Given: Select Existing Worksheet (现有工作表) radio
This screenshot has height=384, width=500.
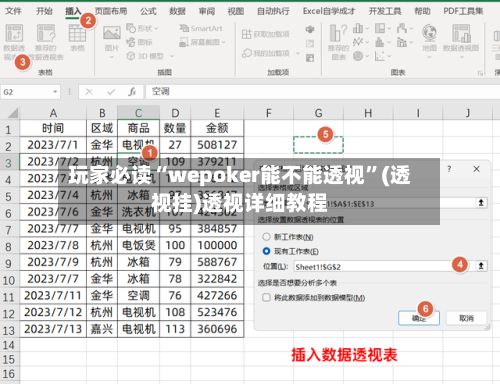Looking at the screenshot, I should (266, 251).
